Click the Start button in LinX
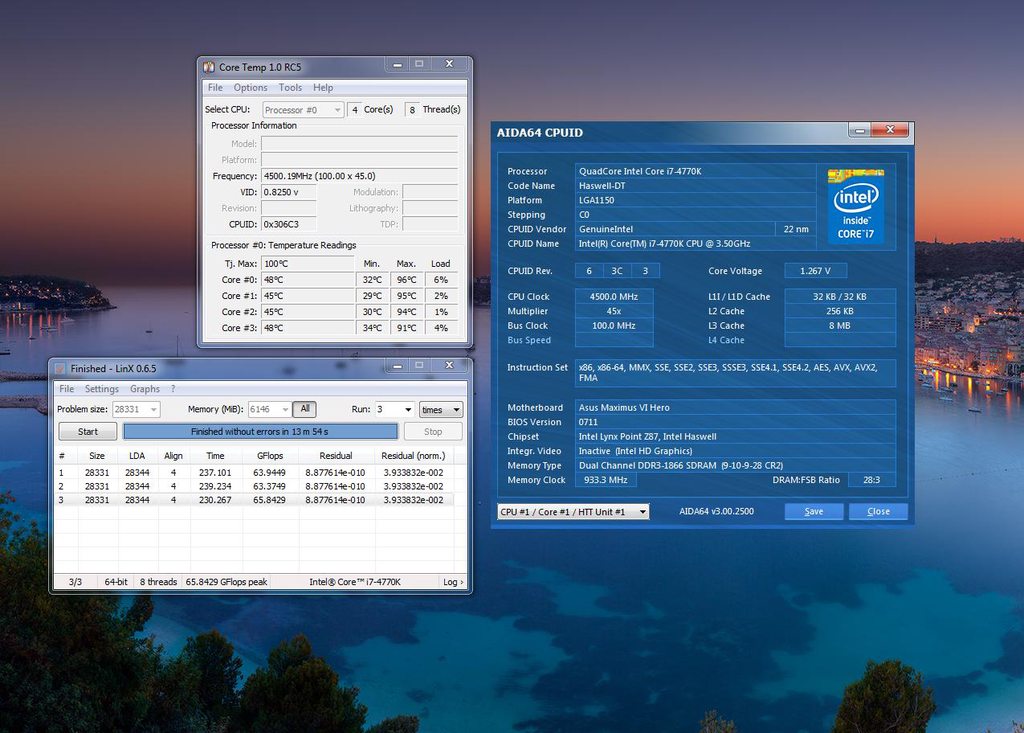The image size is (1024, 733). [88, 432]
